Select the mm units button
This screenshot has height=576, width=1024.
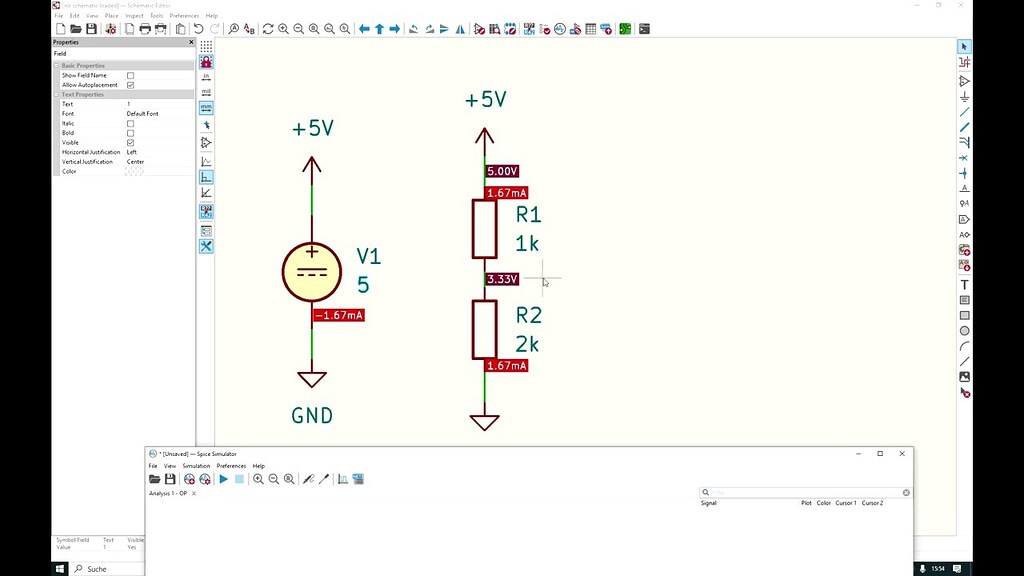pyautogui.click(x=206, y=107)
